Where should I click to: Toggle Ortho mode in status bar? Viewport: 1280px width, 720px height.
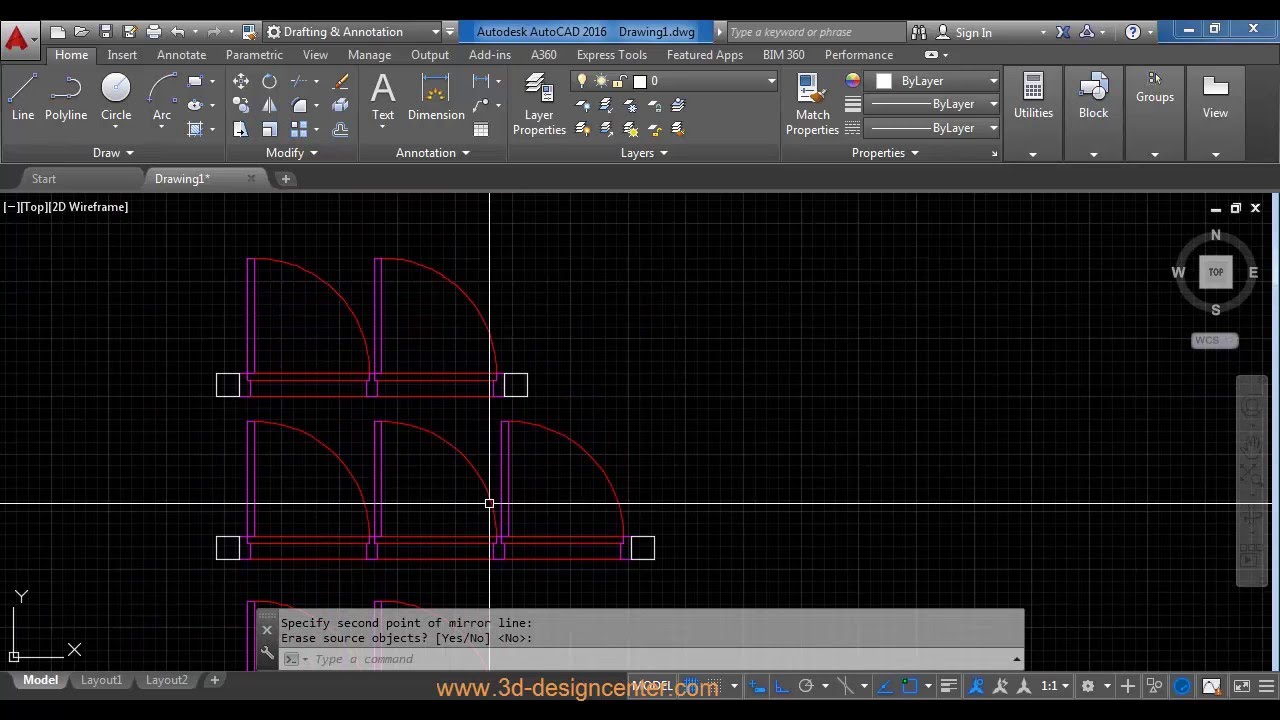coord(782,686)
